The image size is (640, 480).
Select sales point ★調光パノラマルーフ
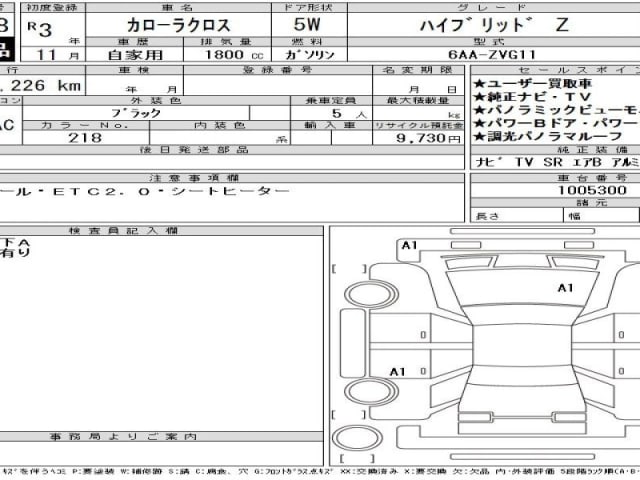click(548, 136)
